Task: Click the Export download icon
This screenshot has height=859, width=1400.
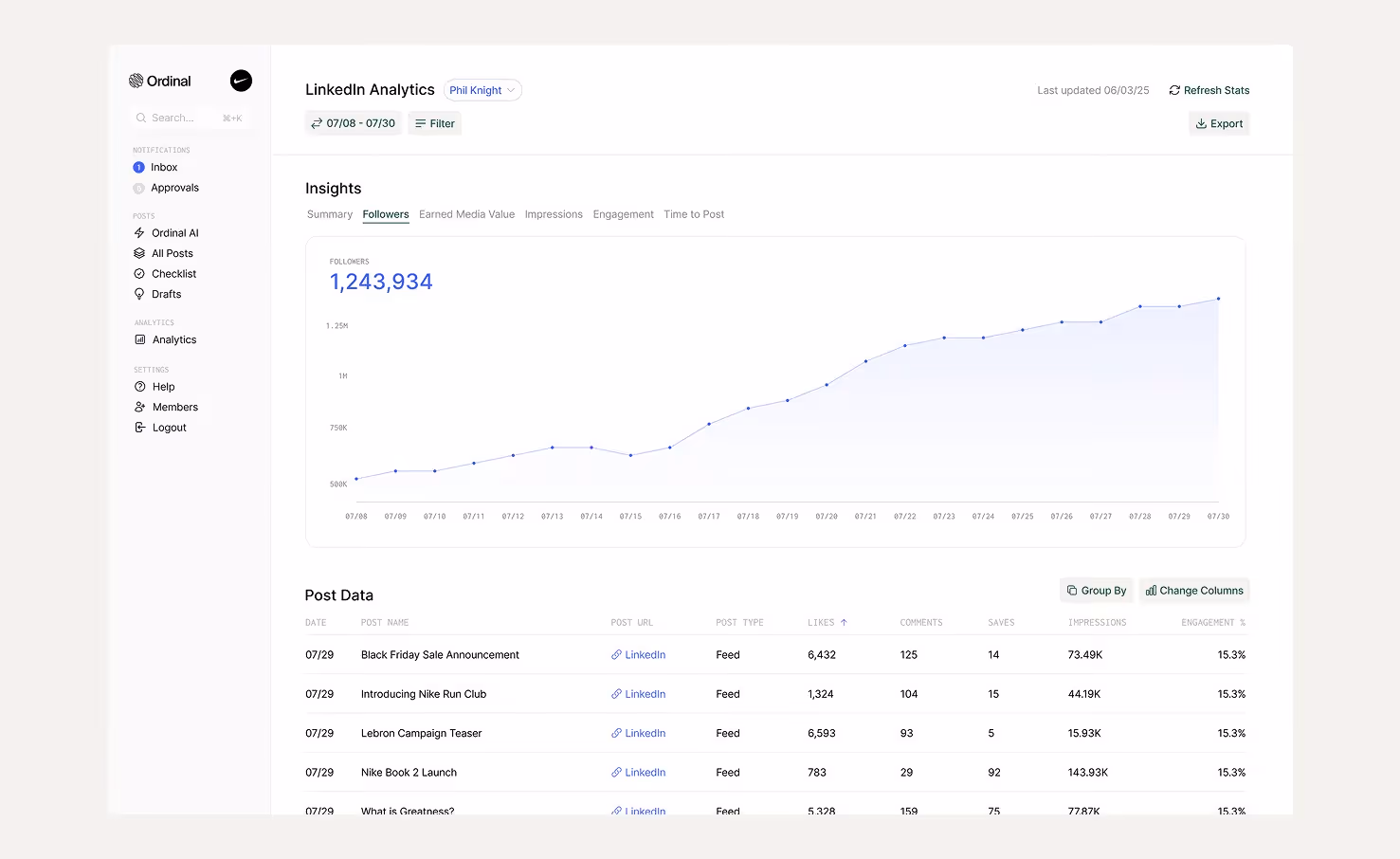Action: (1201, 123)
